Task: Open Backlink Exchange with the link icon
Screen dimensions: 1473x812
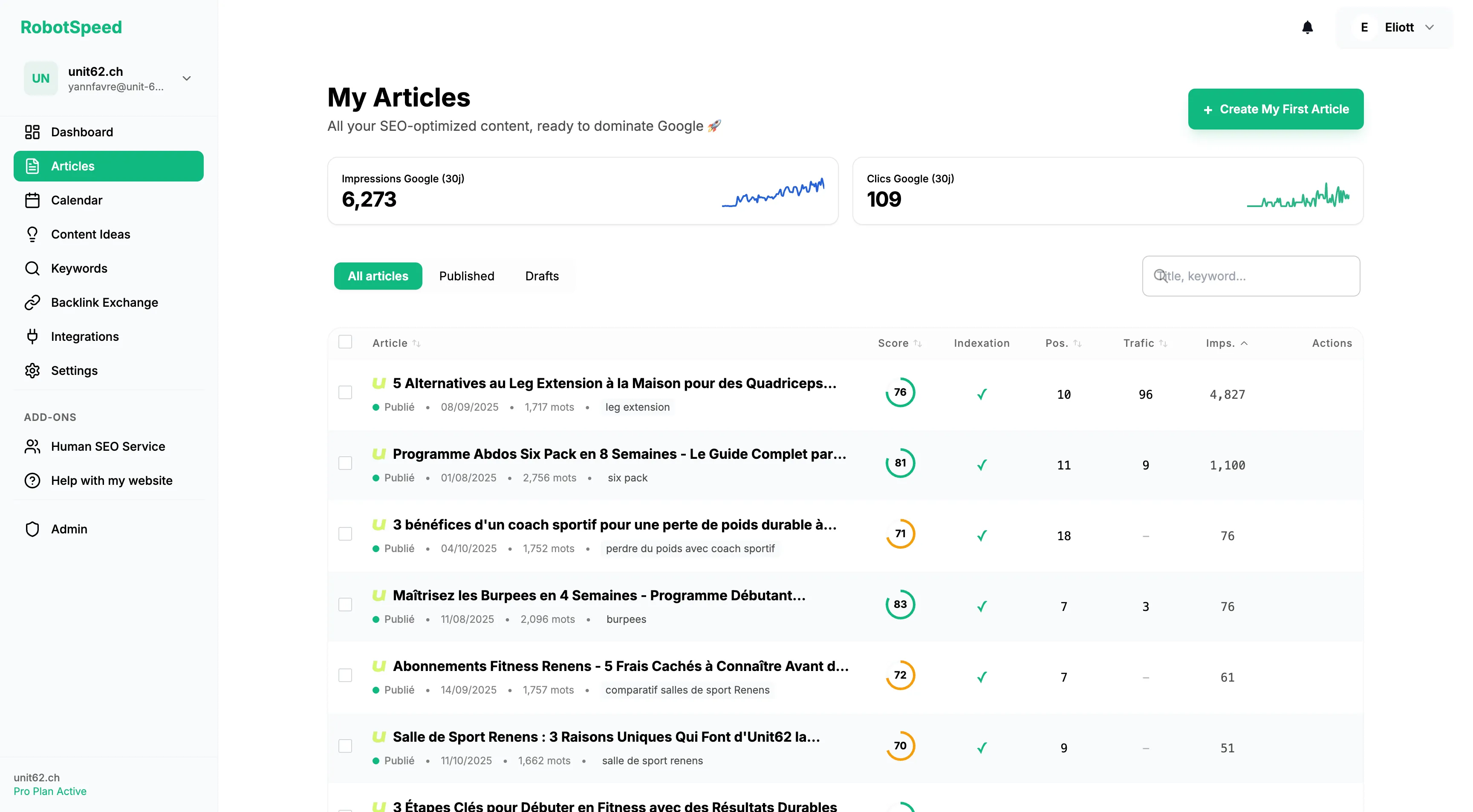Action: (x=32, y=302)
